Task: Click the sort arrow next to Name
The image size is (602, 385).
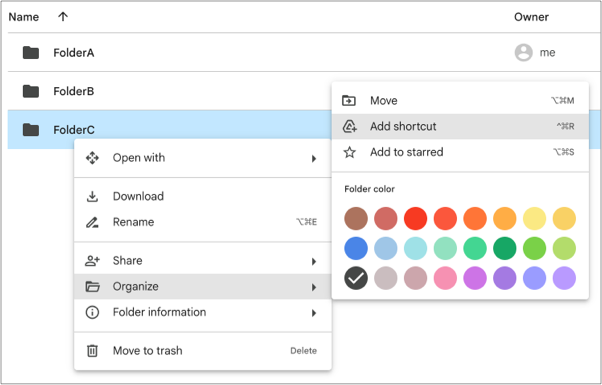Action: click(x=63, y=17)
